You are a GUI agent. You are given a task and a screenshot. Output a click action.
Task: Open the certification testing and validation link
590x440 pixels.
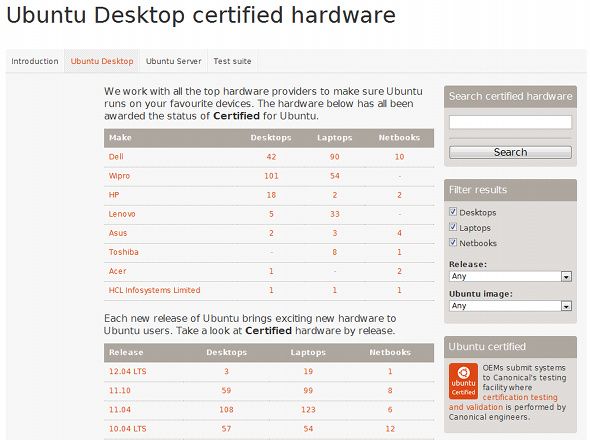coord(503,402)
